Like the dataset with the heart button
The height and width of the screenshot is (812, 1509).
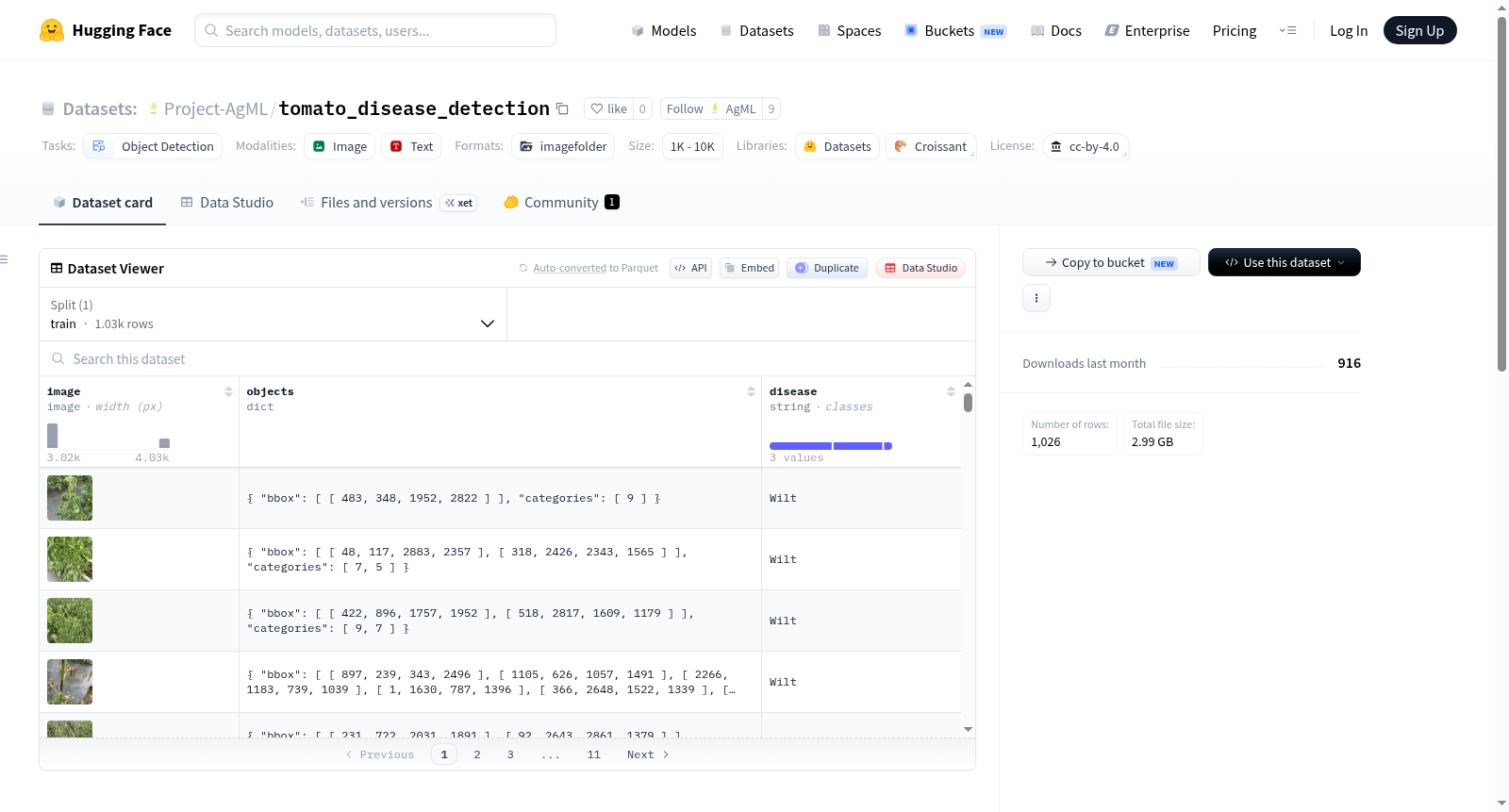pyautogui.click(x=608, y=108)
